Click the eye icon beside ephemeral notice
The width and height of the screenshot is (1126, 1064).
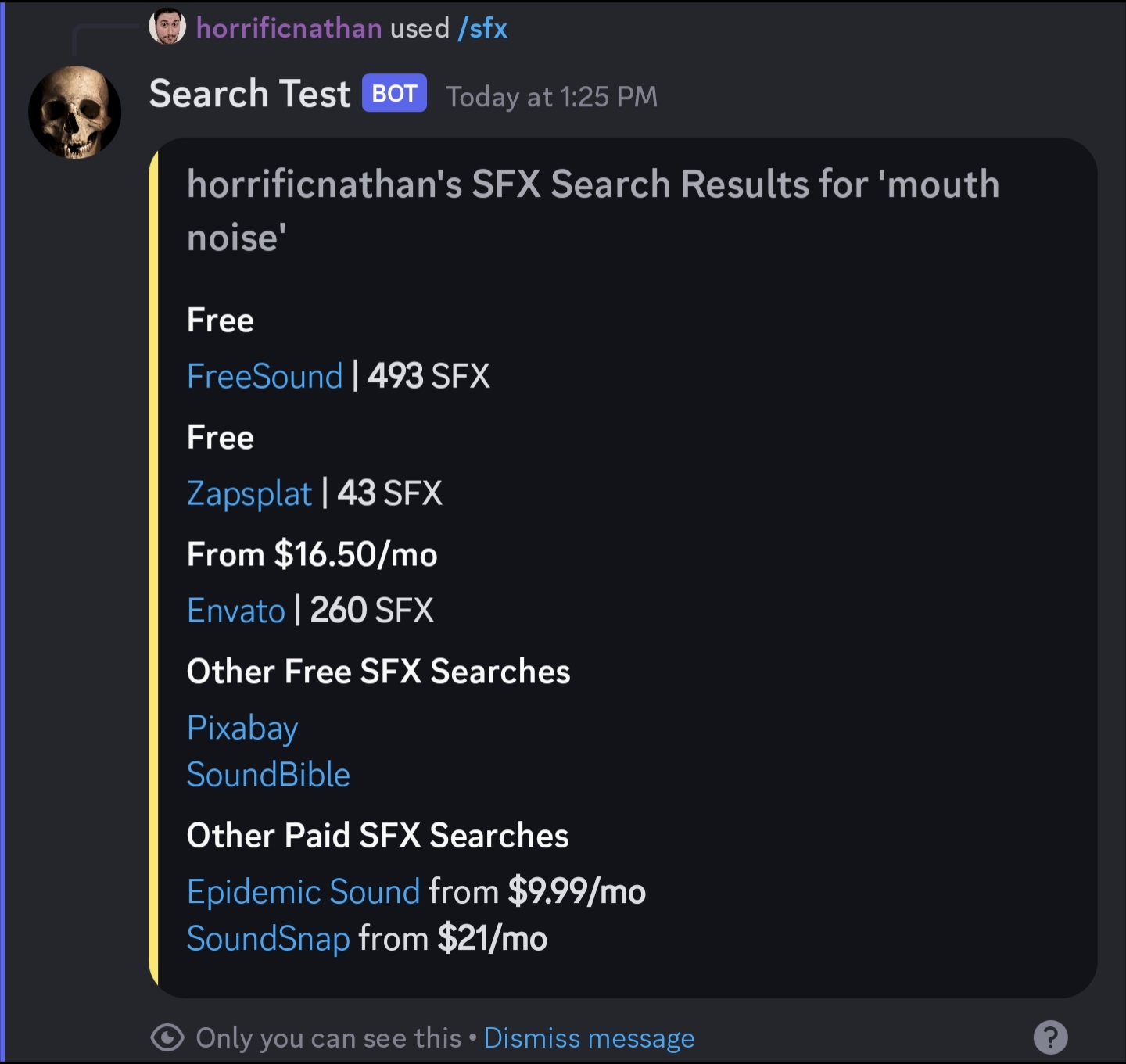167,1037
